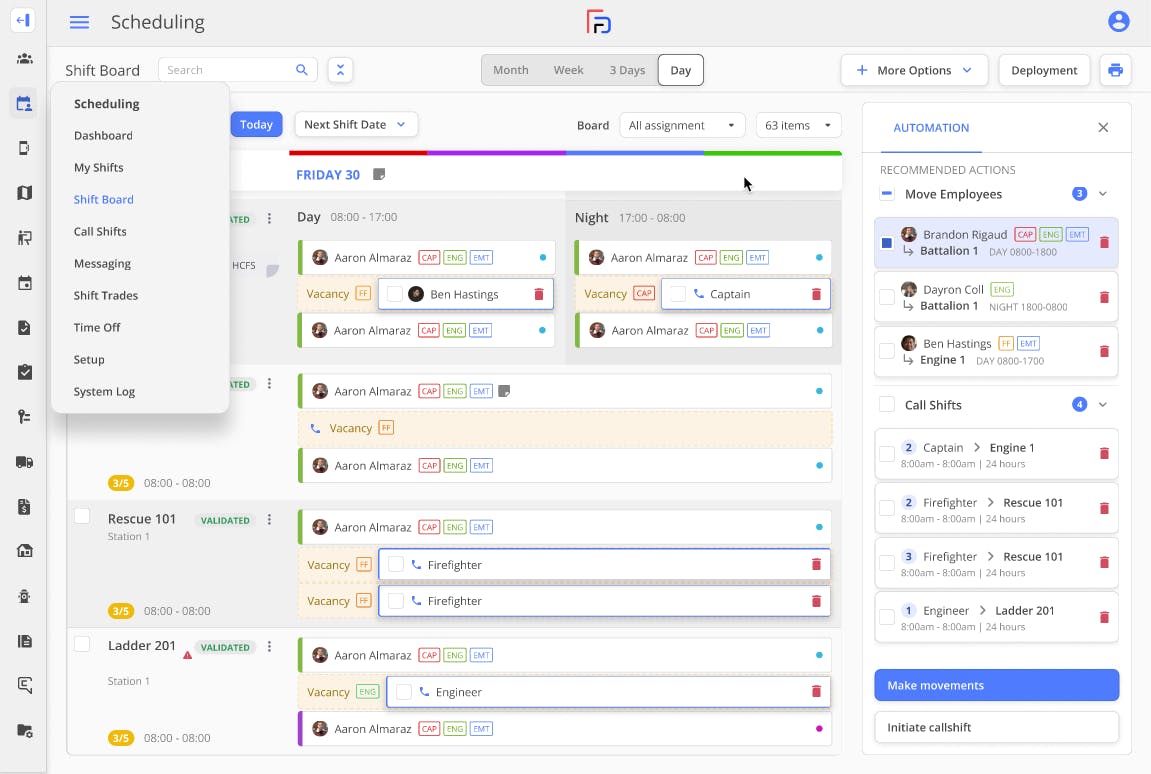Click the Make movements button
The image size is (1151, 774).
click(996, 685)
